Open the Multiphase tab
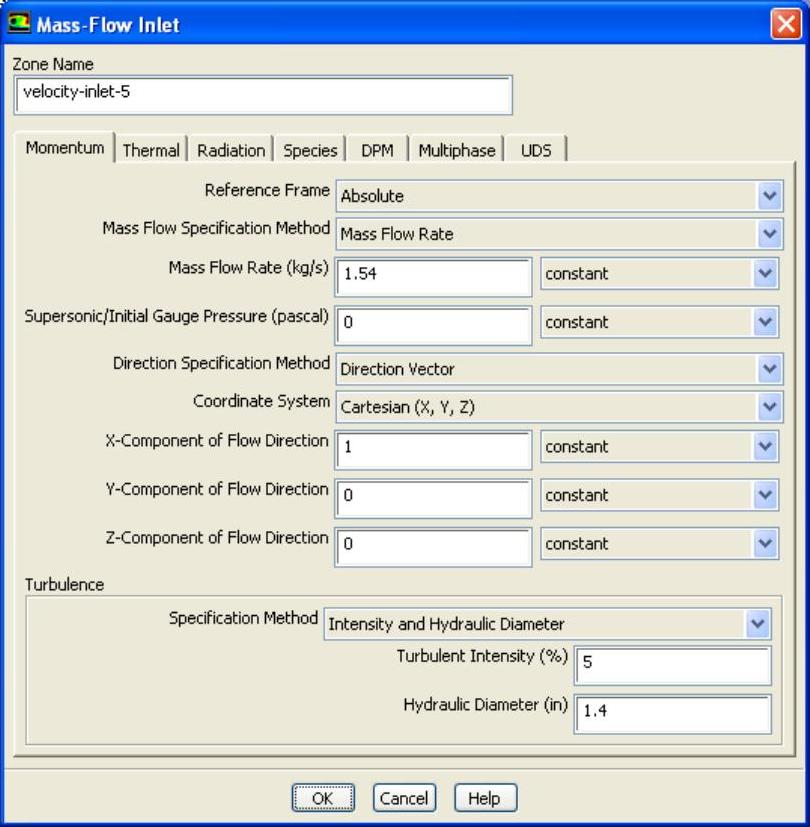This screenshot has width=810, height=827. click(456, 151)
